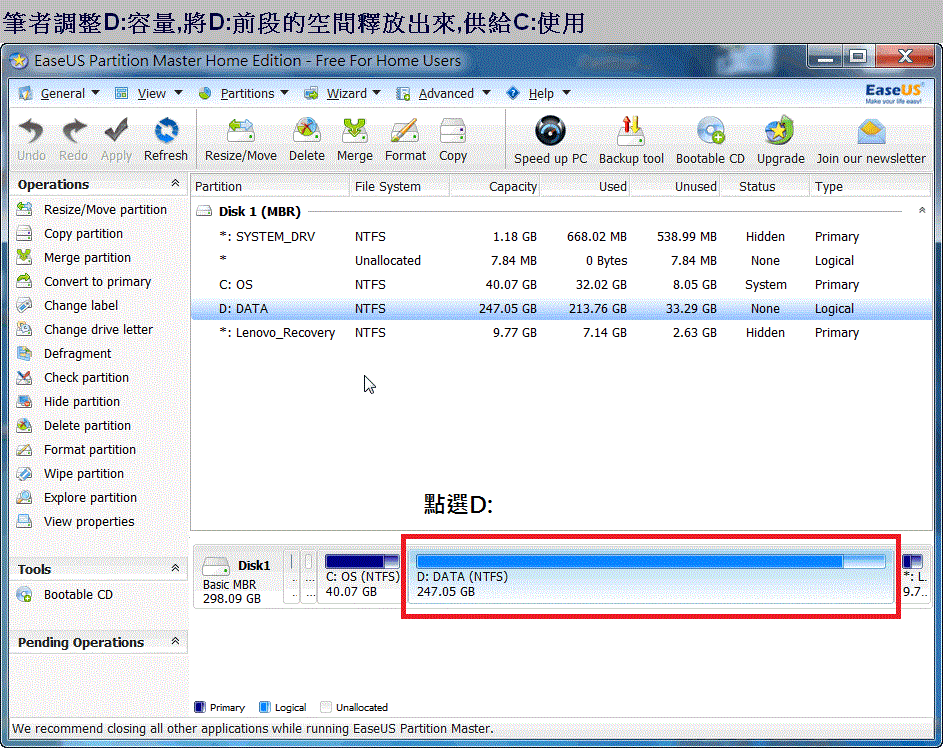Select the Lenovo_Recovery partition row
This screenshot has width=943, height=748.
[x=561, y=333]
